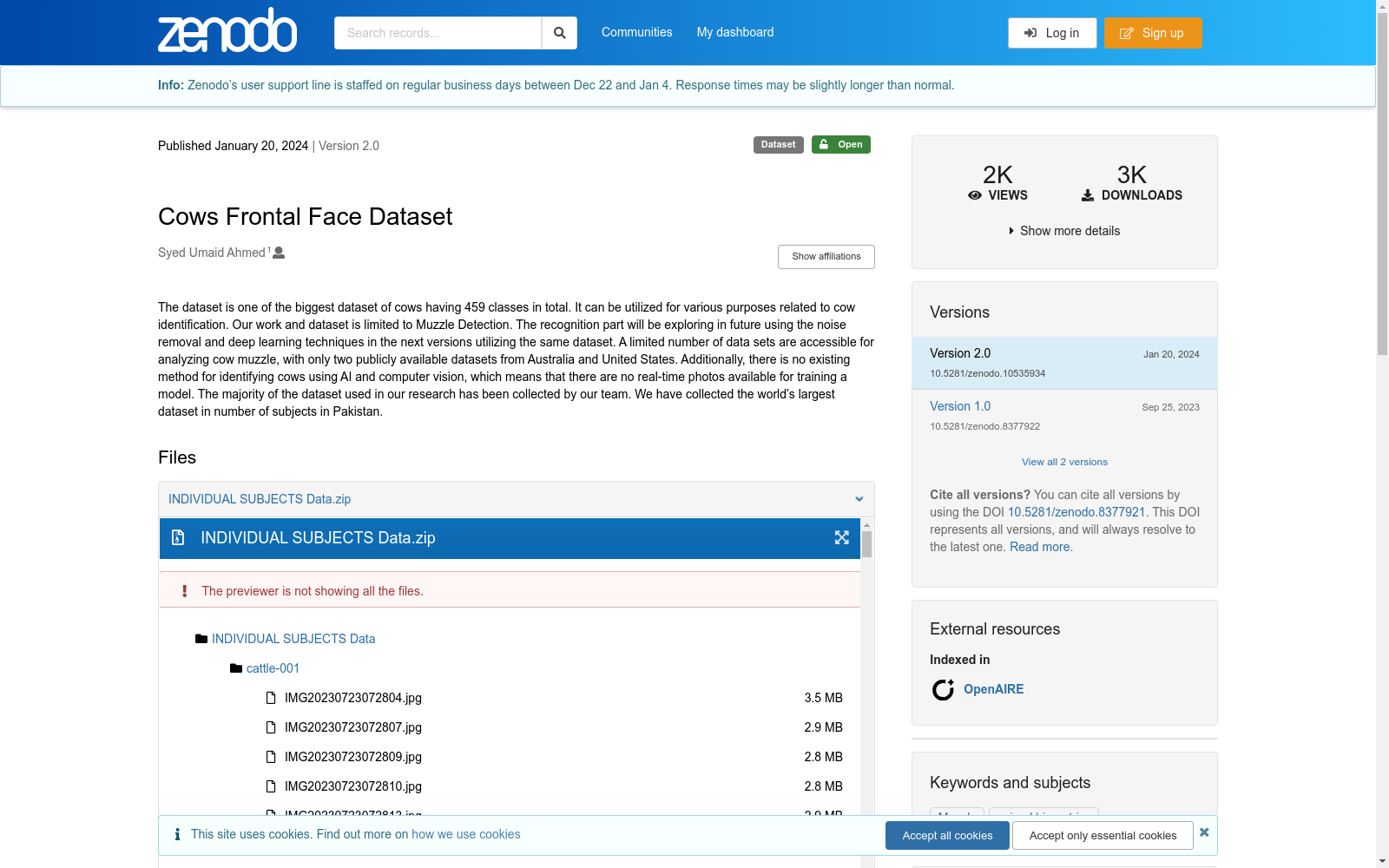This screenshot has height=868, width=1389.
Task: Click the Dataset badge
Action: 778,145
